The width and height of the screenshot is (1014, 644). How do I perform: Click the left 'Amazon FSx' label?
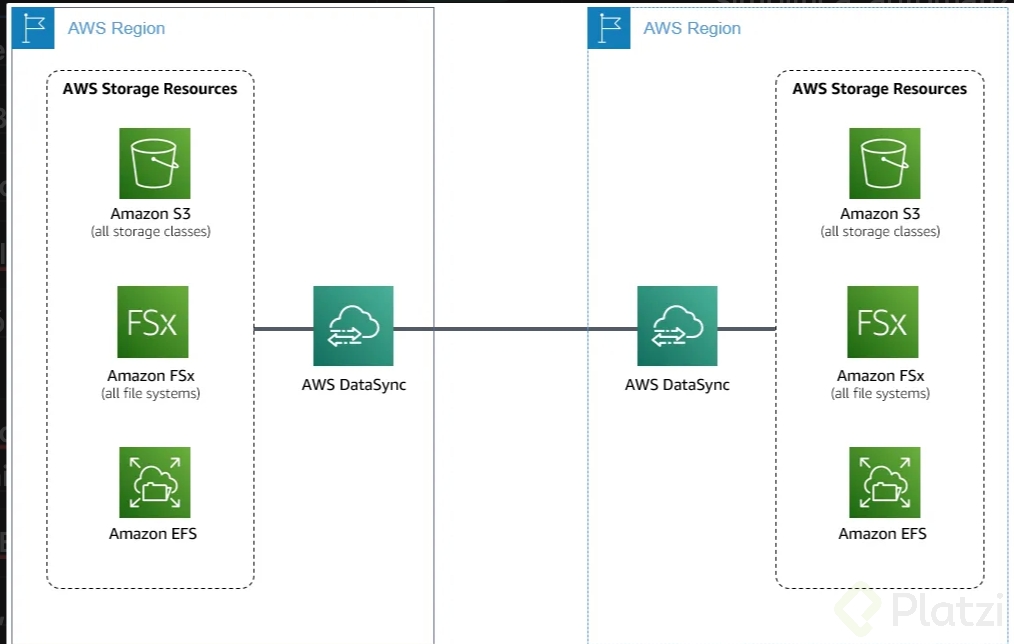tap(151, 376)
